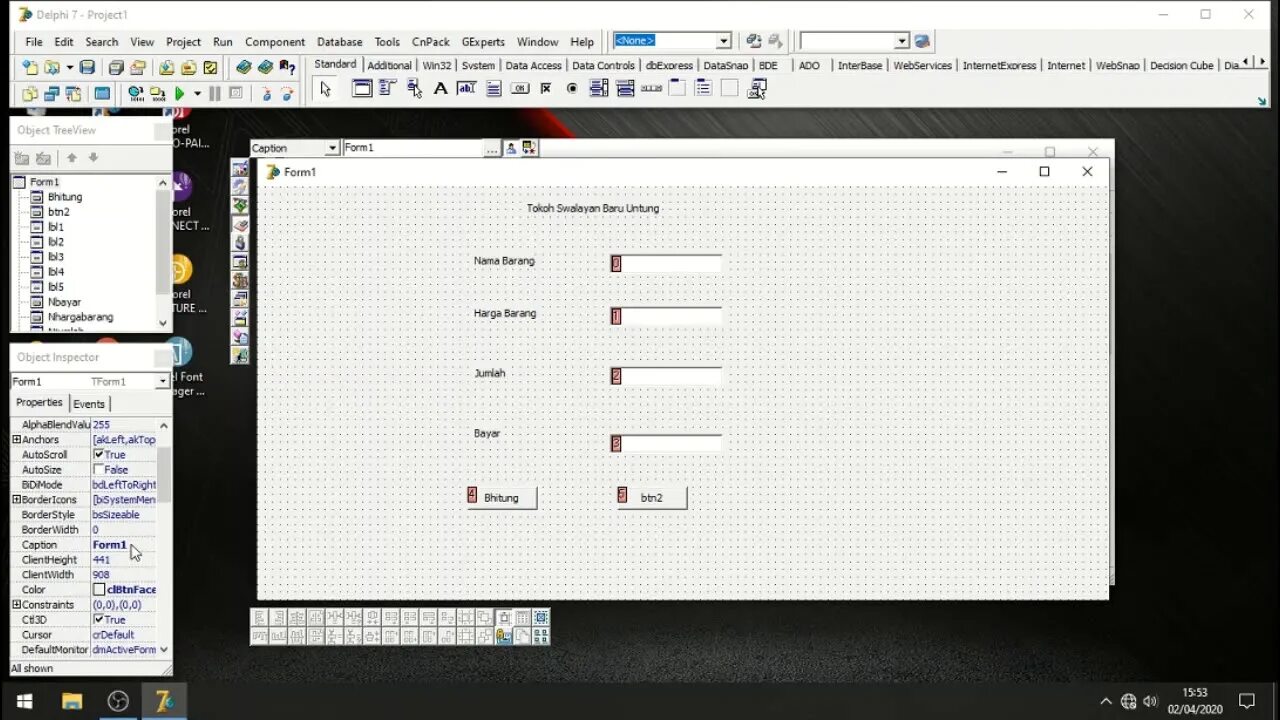The image size is (1280, 720).
Task: Select the ActionList component icon
Action: 757,89
